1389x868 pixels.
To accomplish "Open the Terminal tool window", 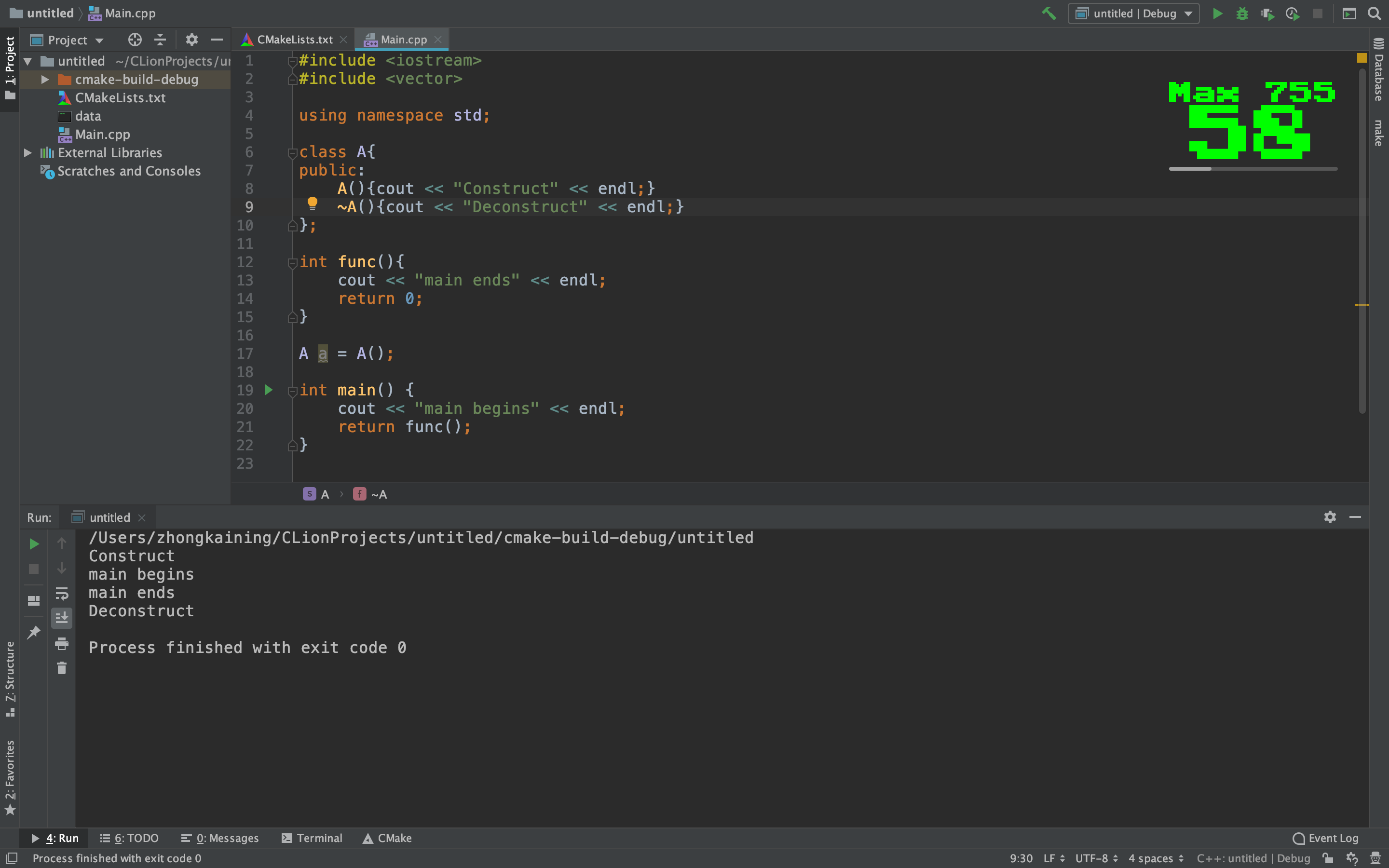I will [312, 838].
